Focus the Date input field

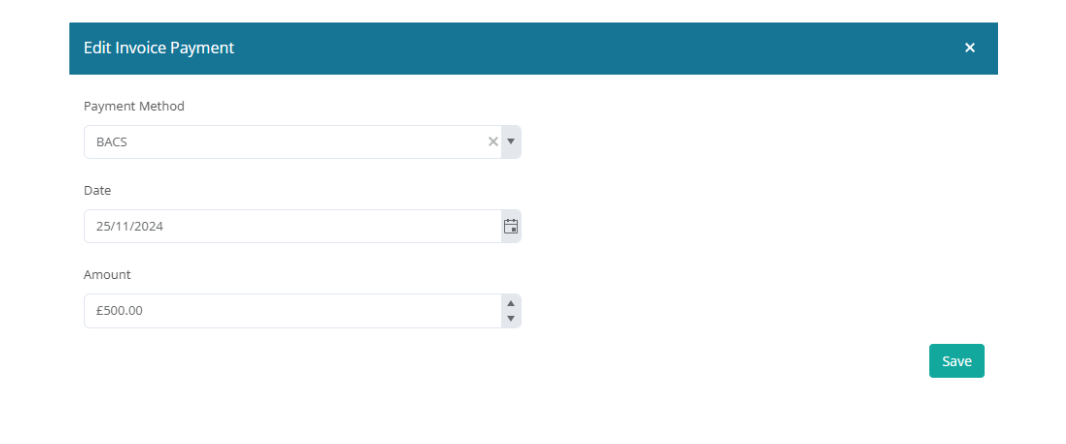(292, 226)
